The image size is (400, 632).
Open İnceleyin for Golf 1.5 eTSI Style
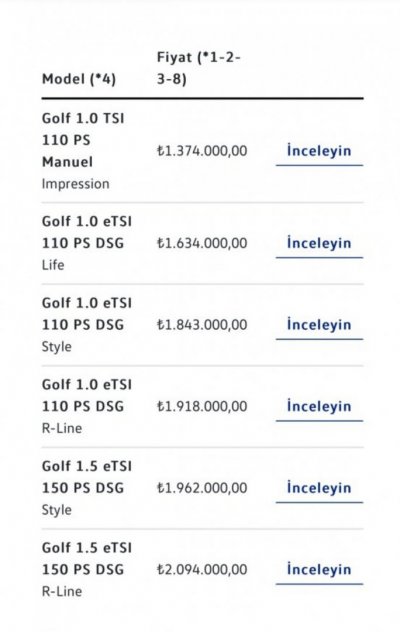coord(319,488)
